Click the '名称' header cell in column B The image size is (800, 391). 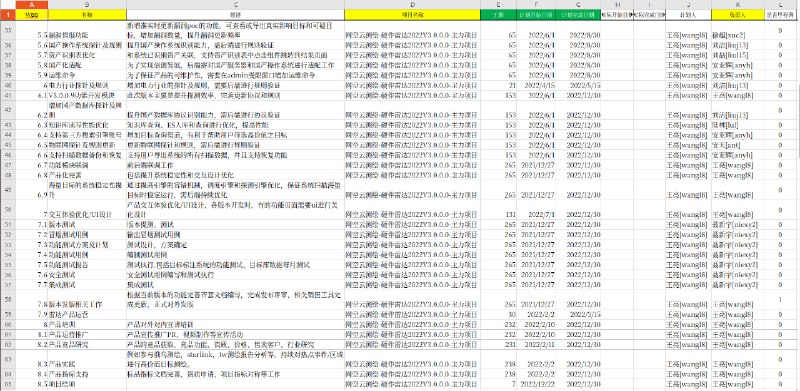coord(87,15)
